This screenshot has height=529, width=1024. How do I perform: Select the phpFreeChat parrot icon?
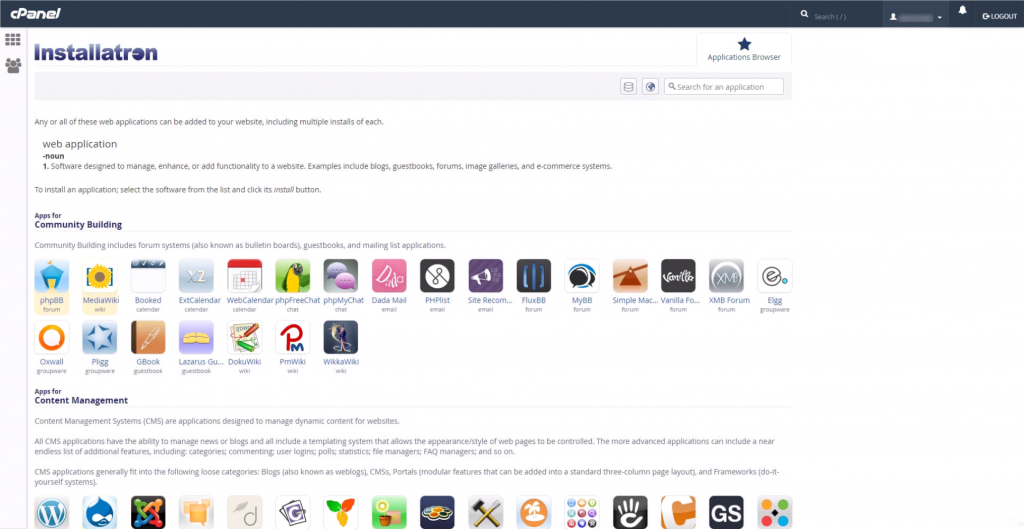click(x=293, y=276)
